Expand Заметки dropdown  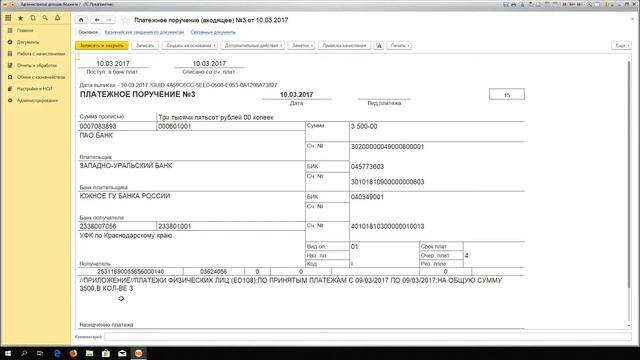pyautogui.click(x=301, y=45)
